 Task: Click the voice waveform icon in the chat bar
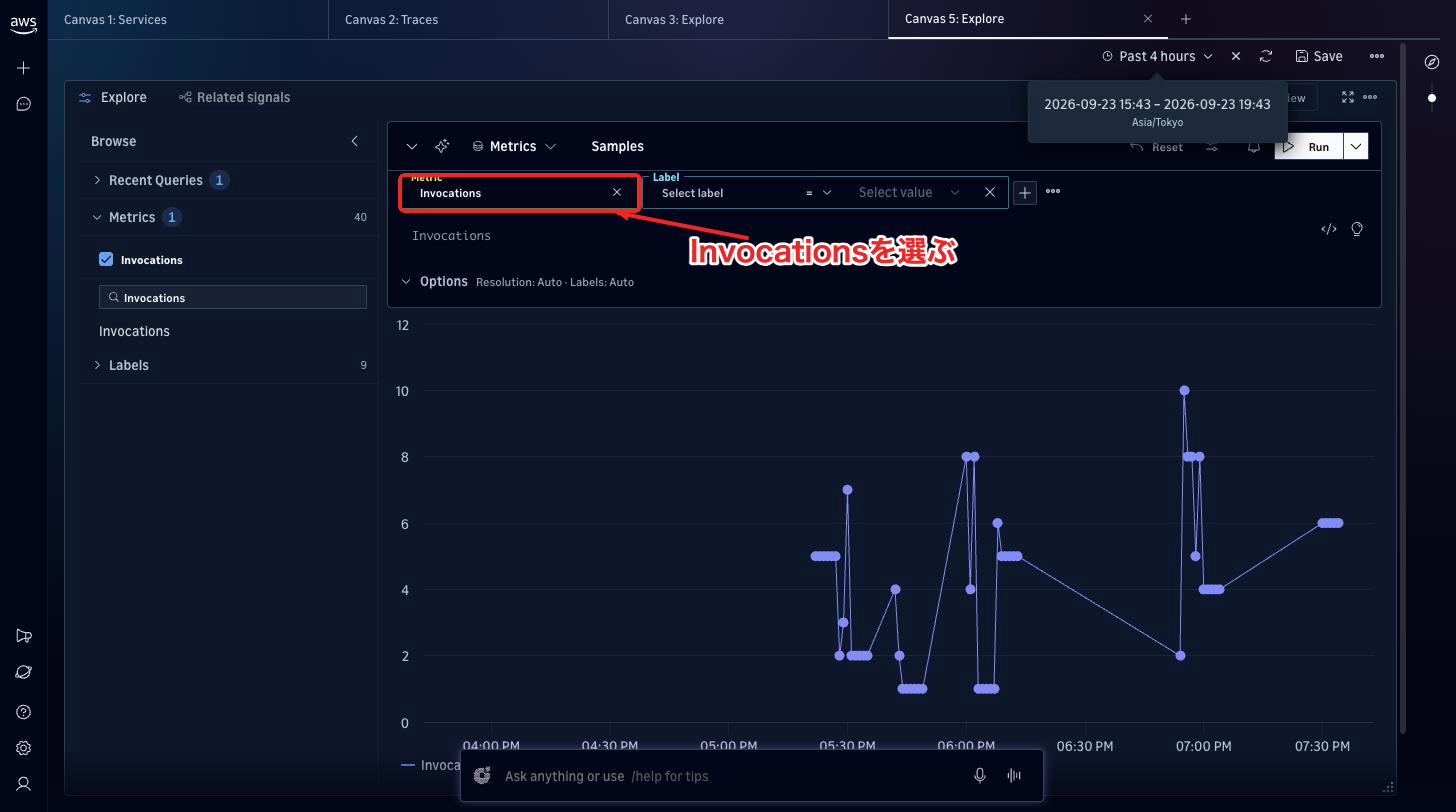[1014, 776]
